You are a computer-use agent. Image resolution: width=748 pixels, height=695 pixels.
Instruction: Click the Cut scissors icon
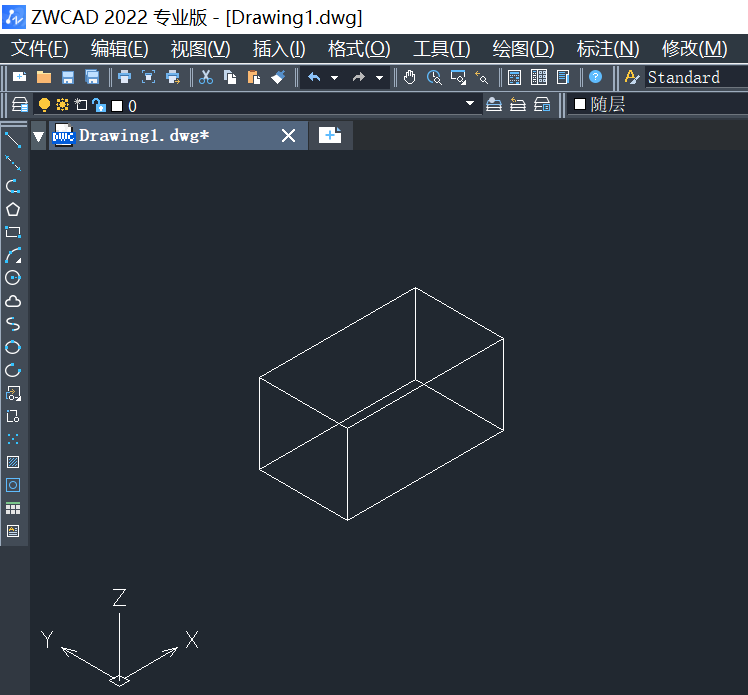coord(206,77)
